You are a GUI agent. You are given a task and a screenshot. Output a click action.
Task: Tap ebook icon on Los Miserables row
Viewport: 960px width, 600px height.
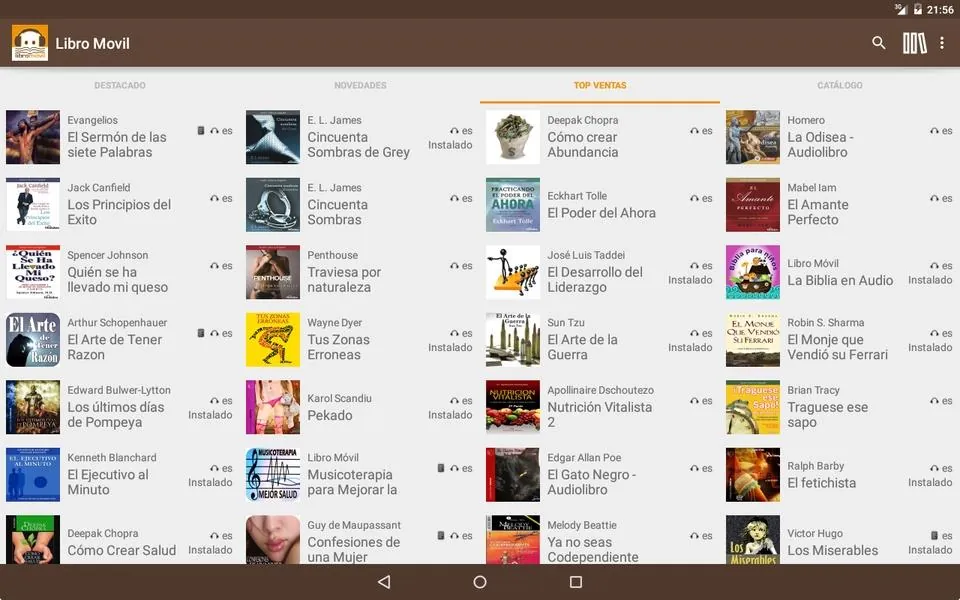point(934,536)
